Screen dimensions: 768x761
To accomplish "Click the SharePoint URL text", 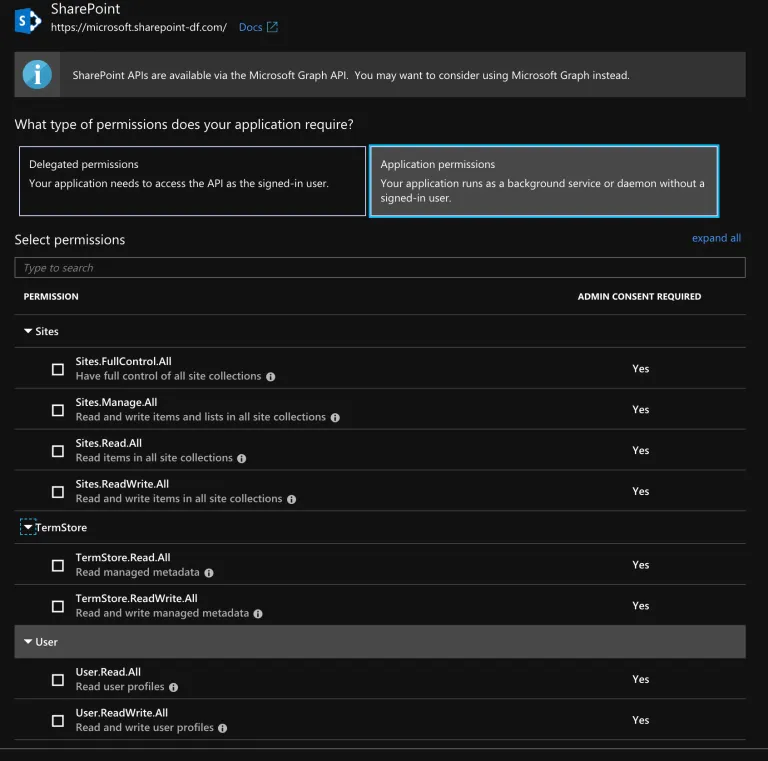I will [x=139, y=27].
